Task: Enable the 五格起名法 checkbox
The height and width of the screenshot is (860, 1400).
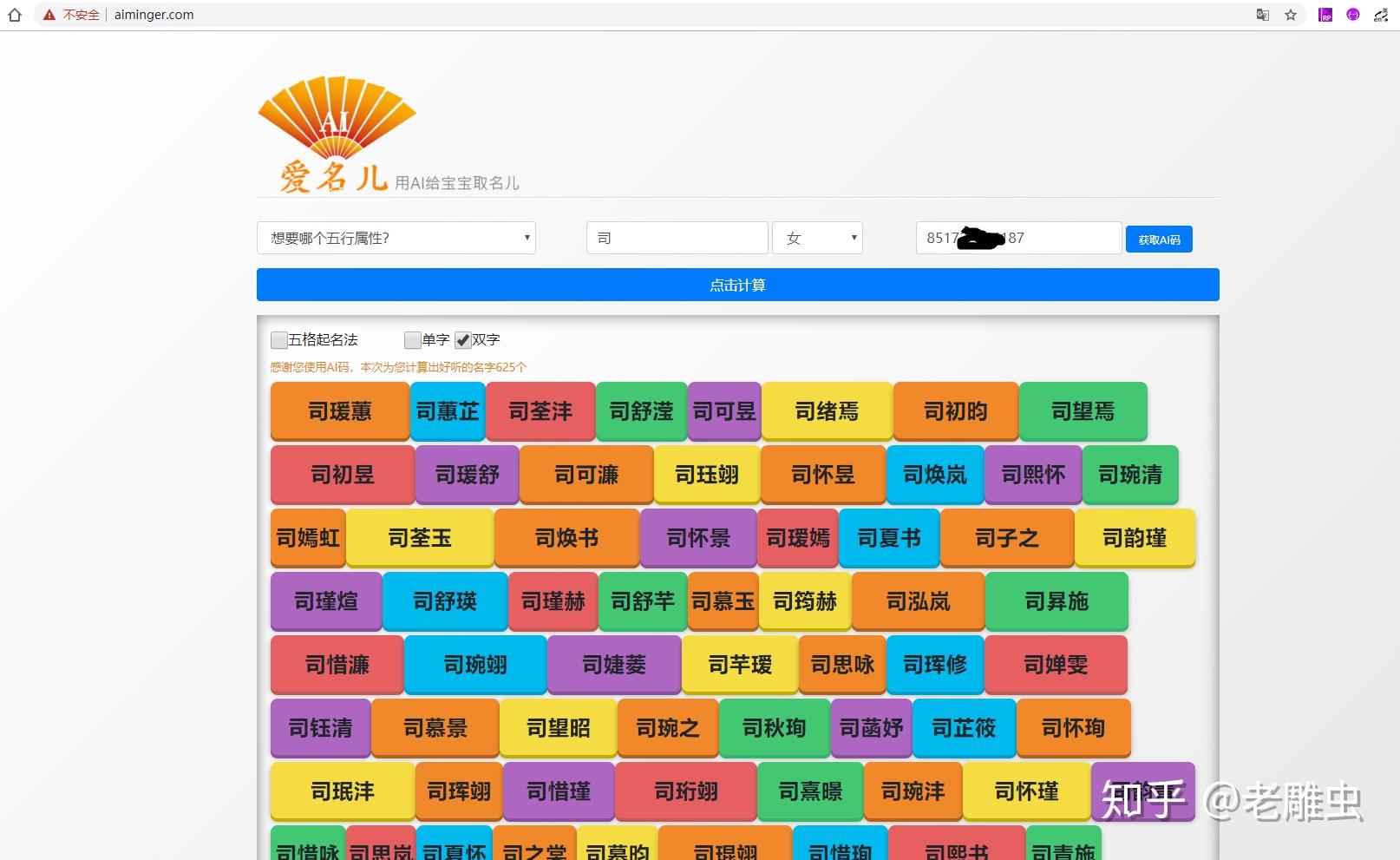Action: click(279, 340)
